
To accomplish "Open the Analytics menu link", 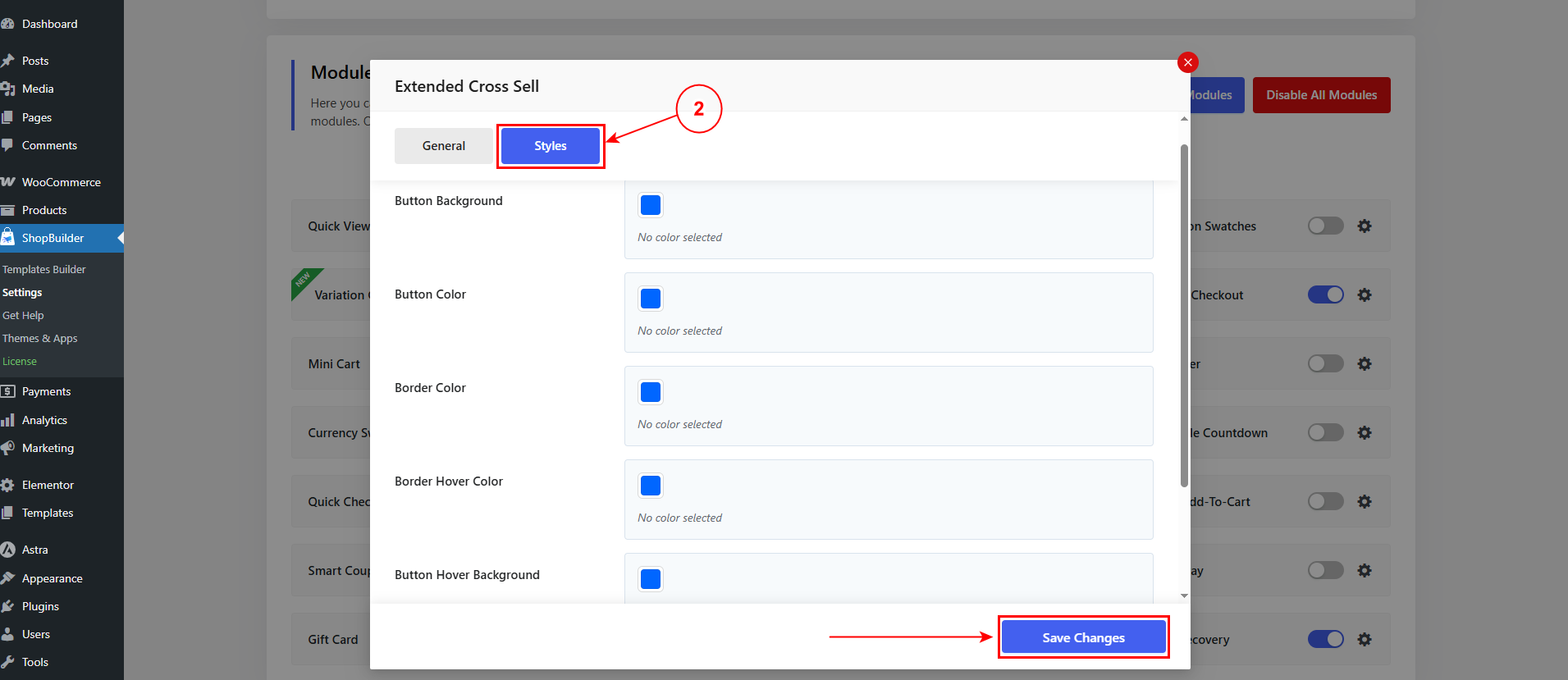I will point(44,420).
